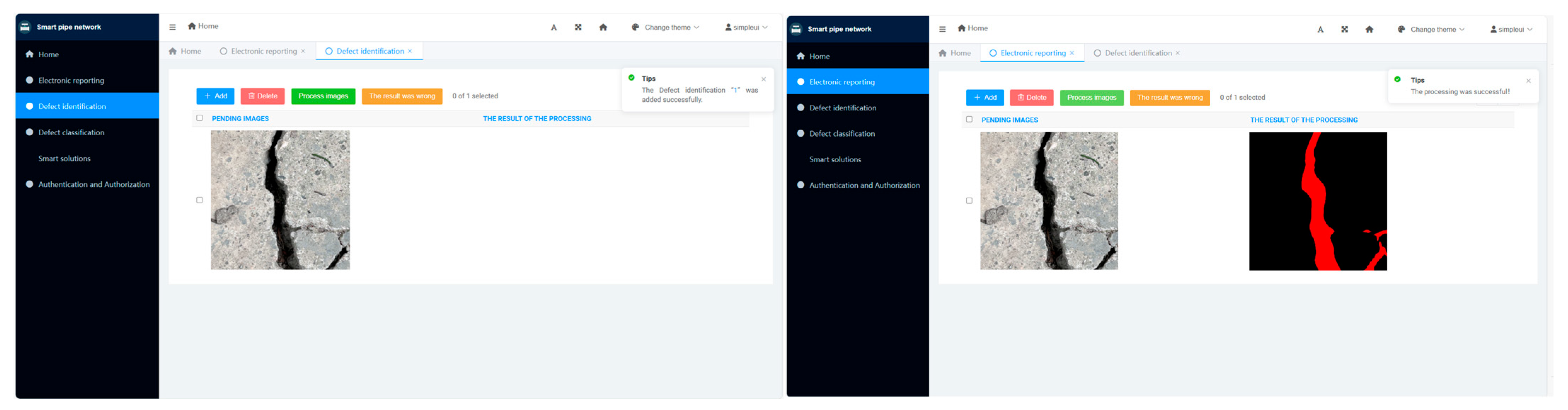
Task: Switch to Defect identification tab in right window
Action: (x=1137, y=53)
